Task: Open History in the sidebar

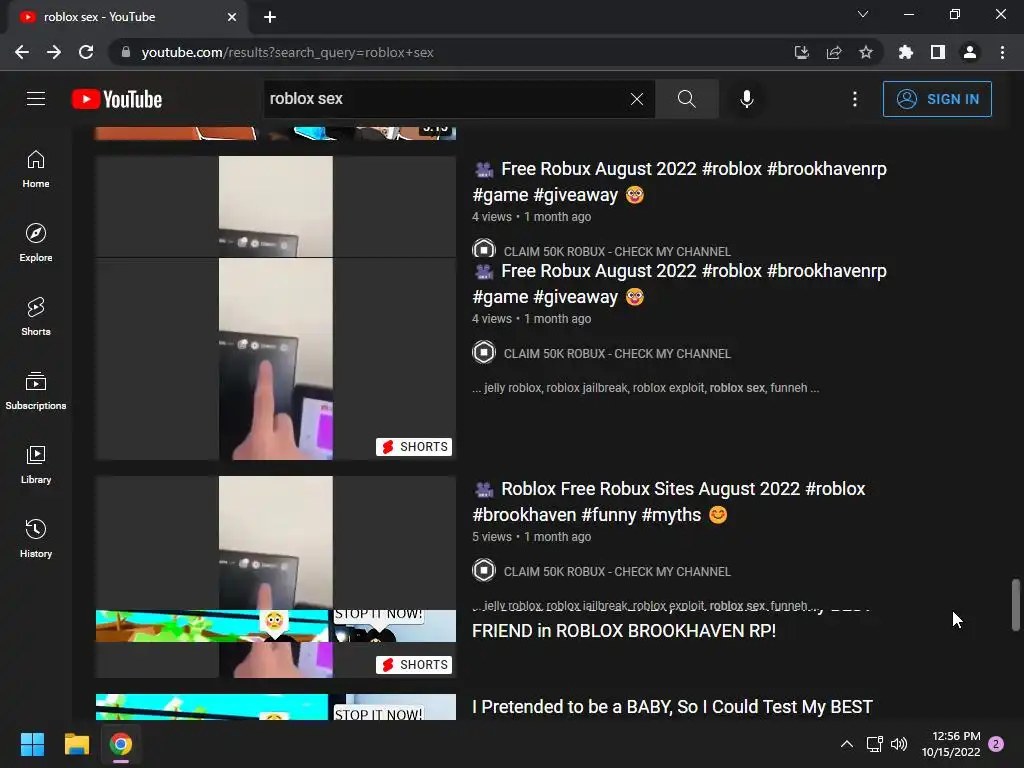Action: click(x=36, y=538)
